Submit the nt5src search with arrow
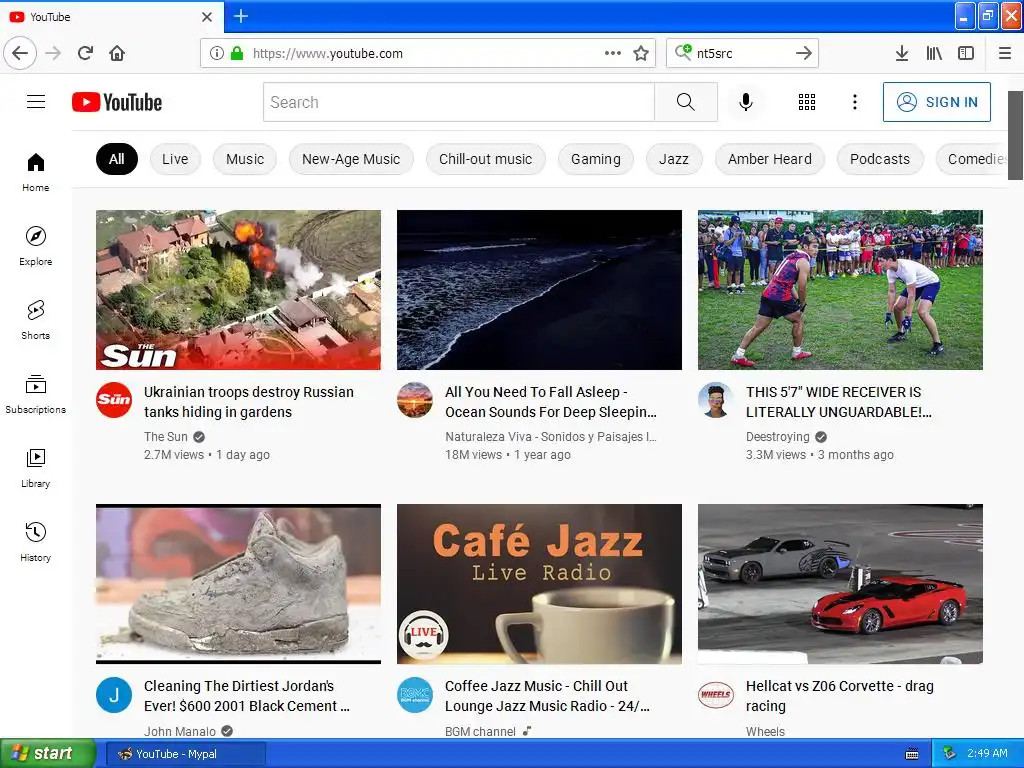The image size is (1024, 768). [x=804, y=53]
